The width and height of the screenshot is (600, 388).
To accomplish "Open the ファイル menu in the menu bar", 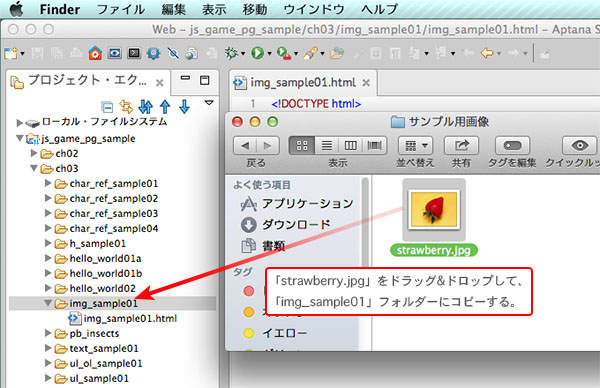I will point(121,9).
